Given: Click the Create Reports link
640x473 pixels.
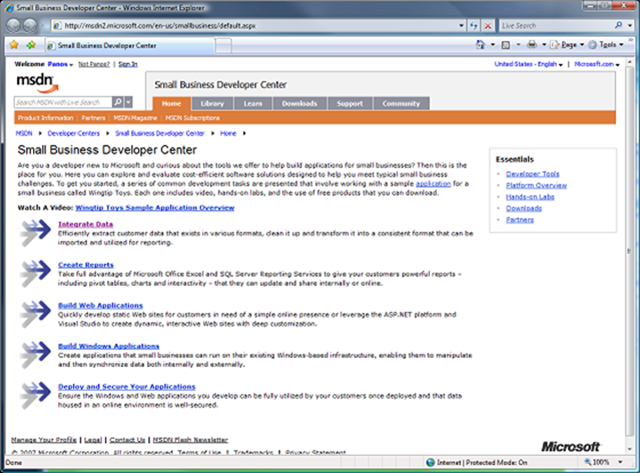Looking at the screenshot, I should tap(86, 265).
